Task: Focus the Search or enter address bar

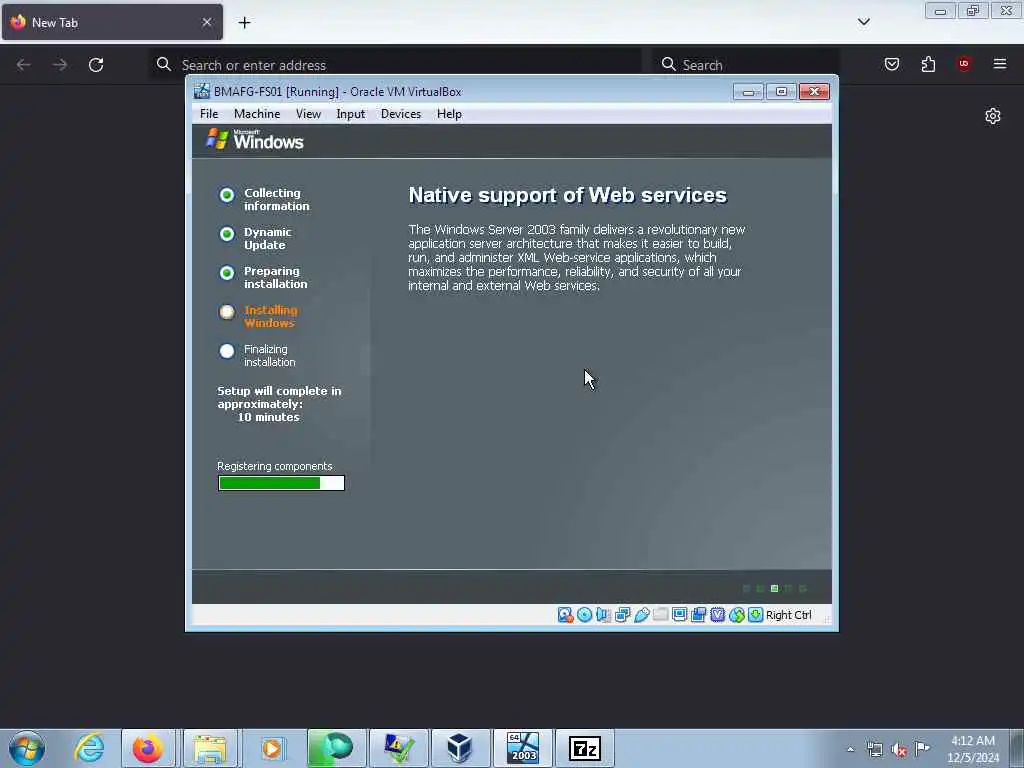Action: click(x=395, y=65)
